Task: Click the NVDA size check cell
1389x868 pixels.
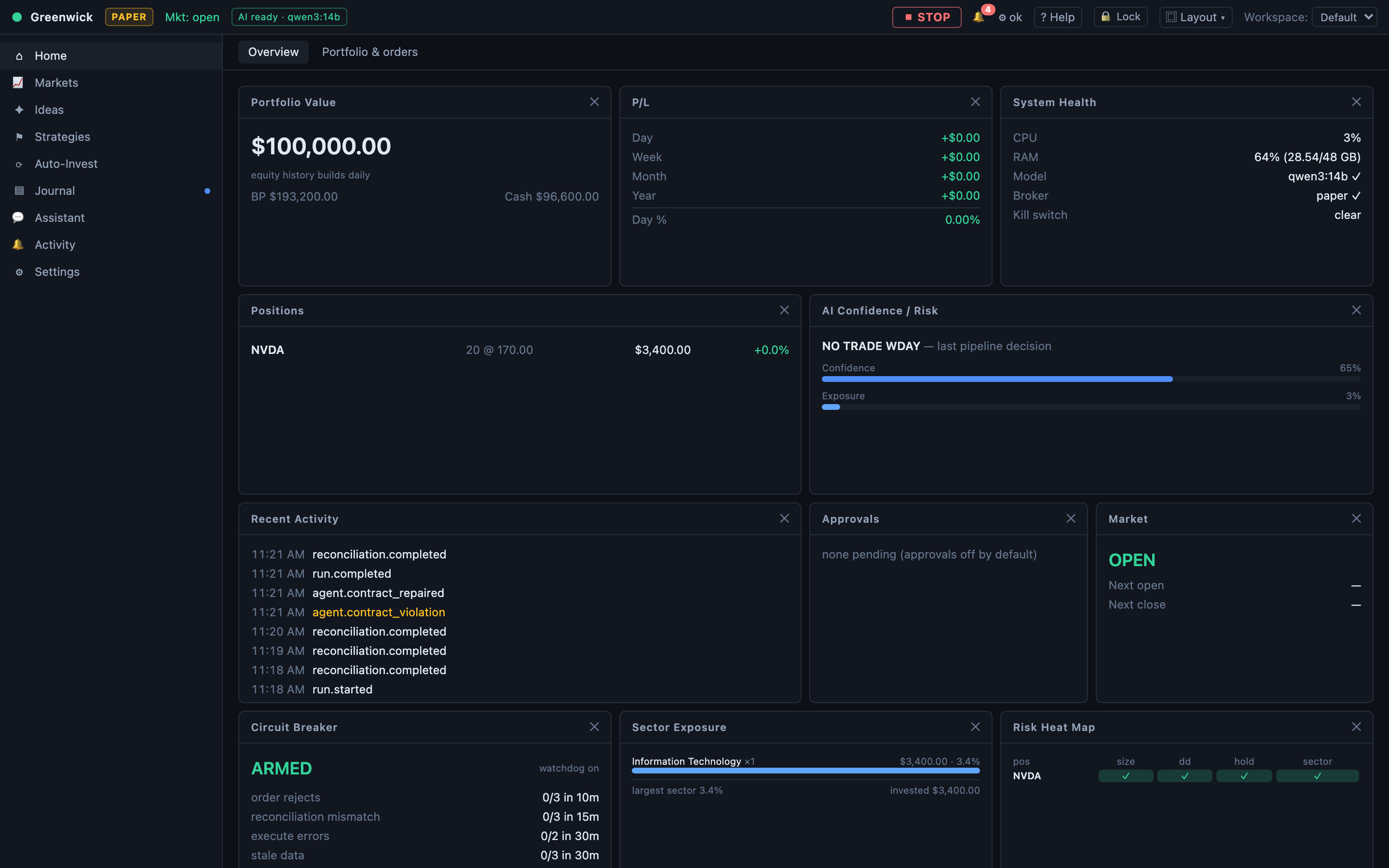Action: coord(1126,775)
